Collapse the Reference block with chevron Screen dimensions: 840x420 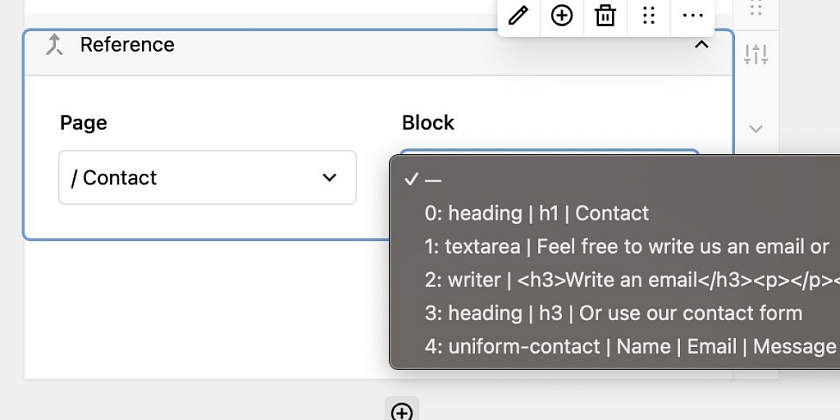[x=701, y=44]
